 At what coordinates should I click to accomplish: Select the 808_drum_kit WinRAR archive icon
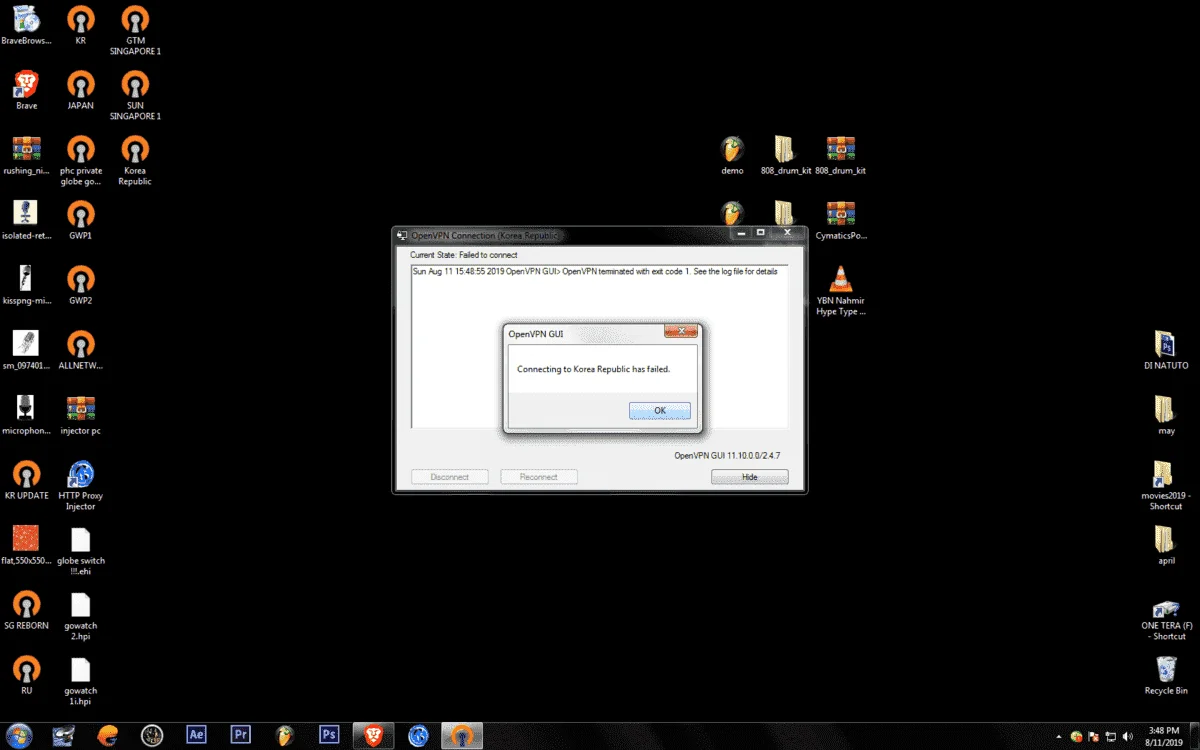840,155
